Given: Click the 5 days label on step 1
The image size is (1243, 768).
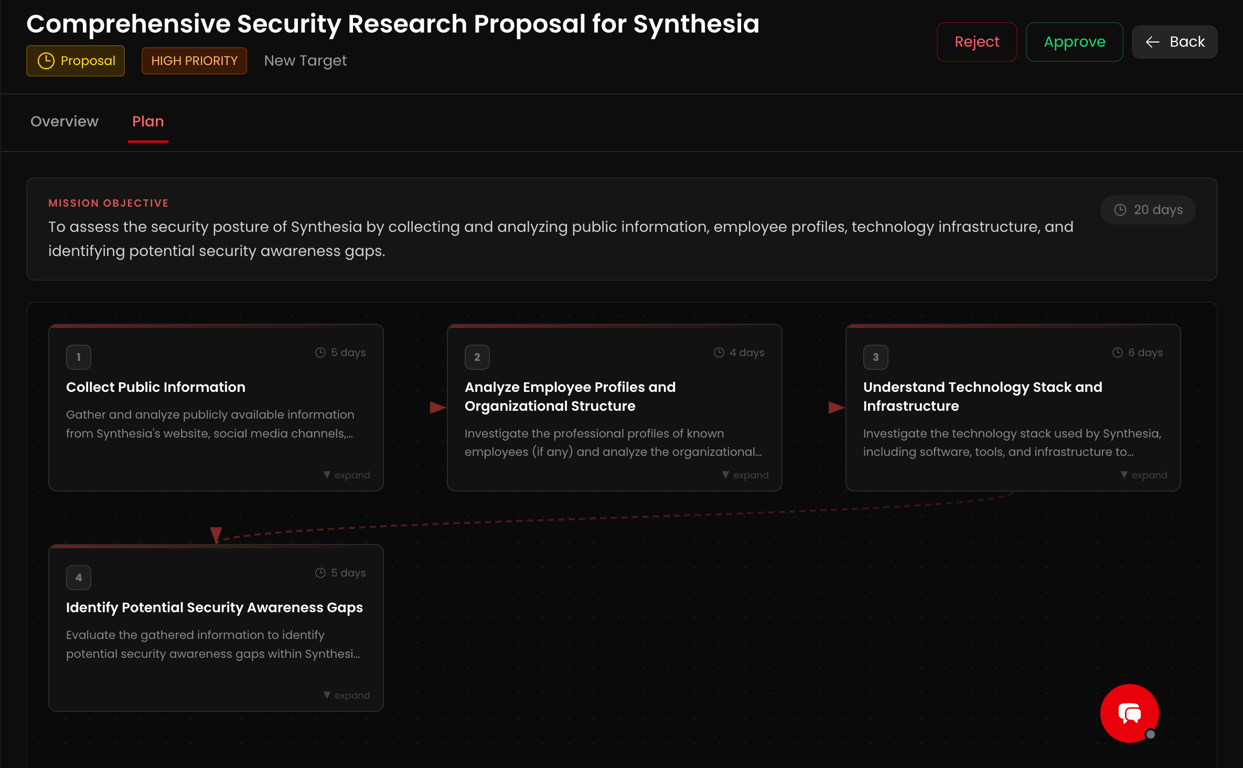Looking at the screenshot, I should (x=348, y=353).
